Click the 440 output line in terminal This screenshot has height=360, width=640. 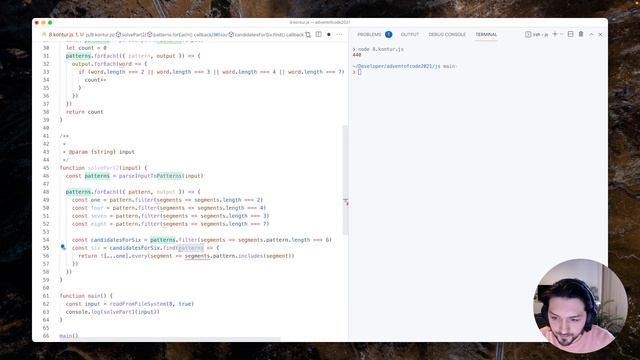click(x=357, y=55)
